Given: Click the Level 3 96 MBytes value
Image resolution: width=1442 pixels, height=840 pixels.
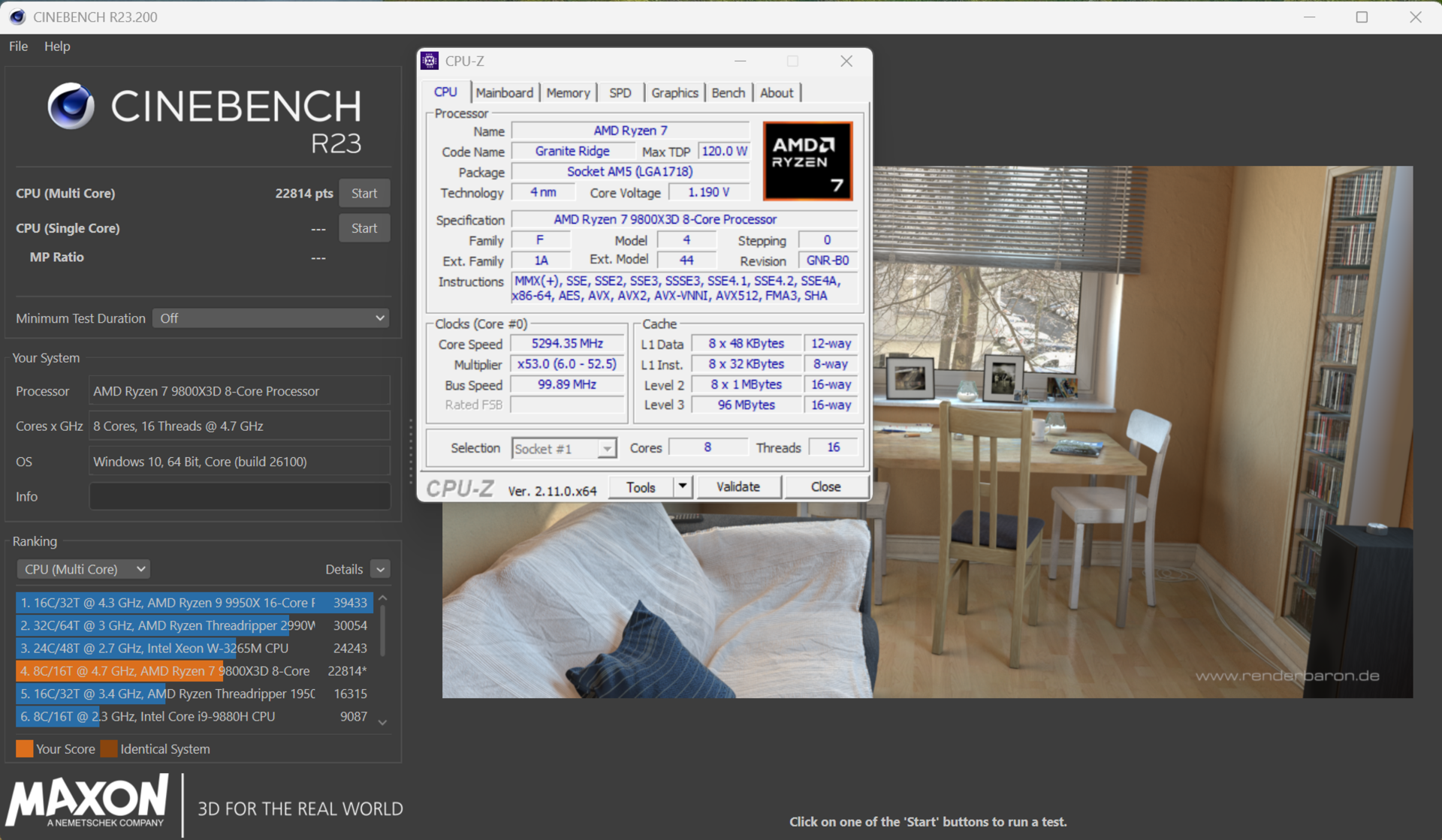Looking at the screenshot, I should pos(746,405).
